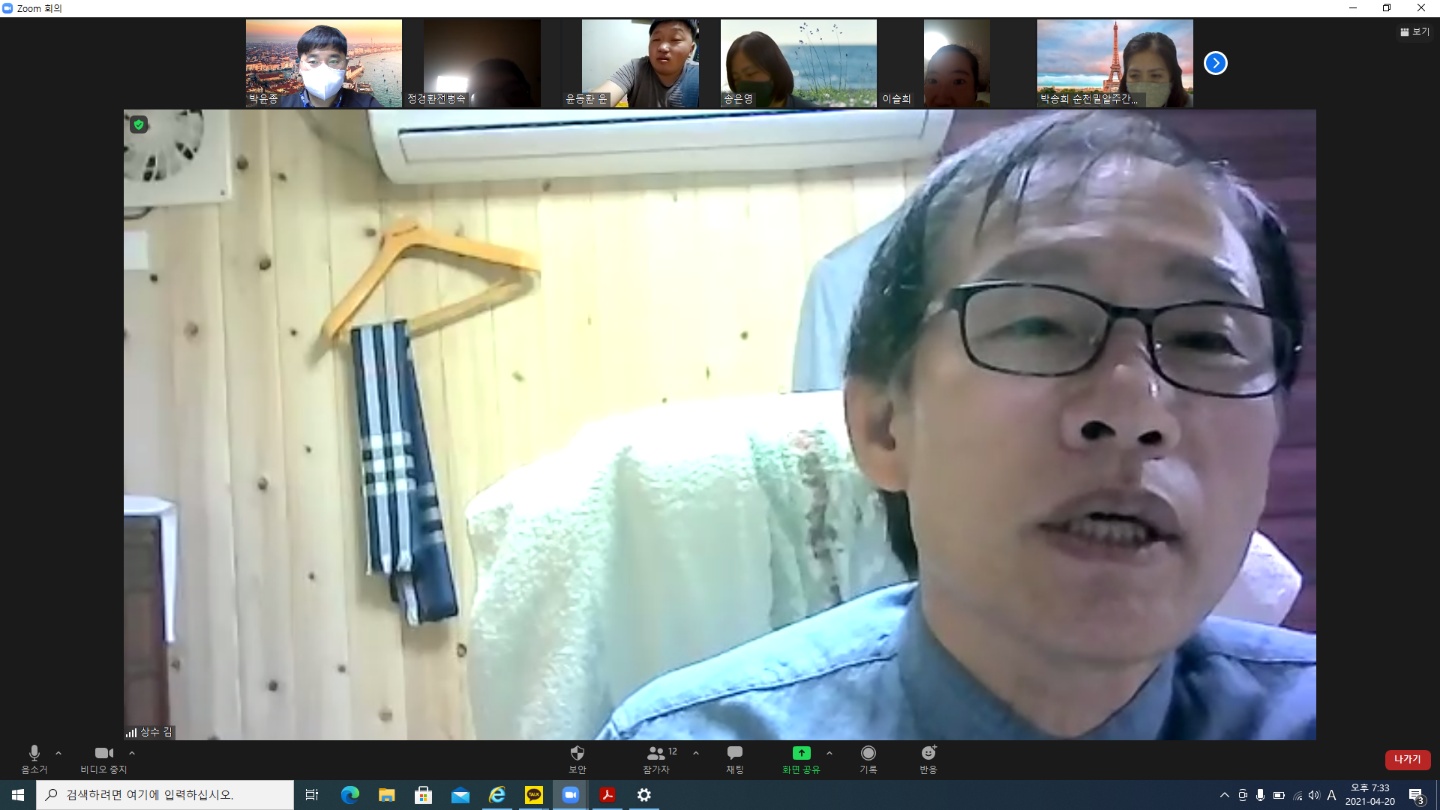Select the 윤동환 participant thumbnail
The width and height of the screenshot is (1440, 810).
click(640, 63)
